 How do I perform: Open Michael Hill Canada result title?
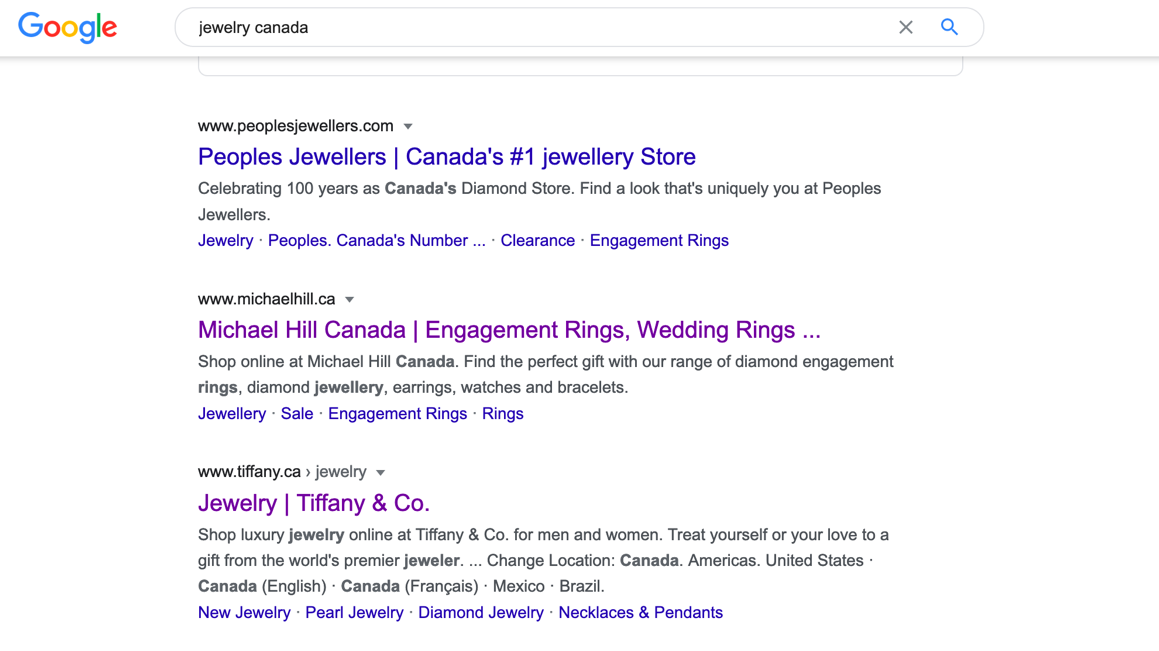click(x=509, y=330)
